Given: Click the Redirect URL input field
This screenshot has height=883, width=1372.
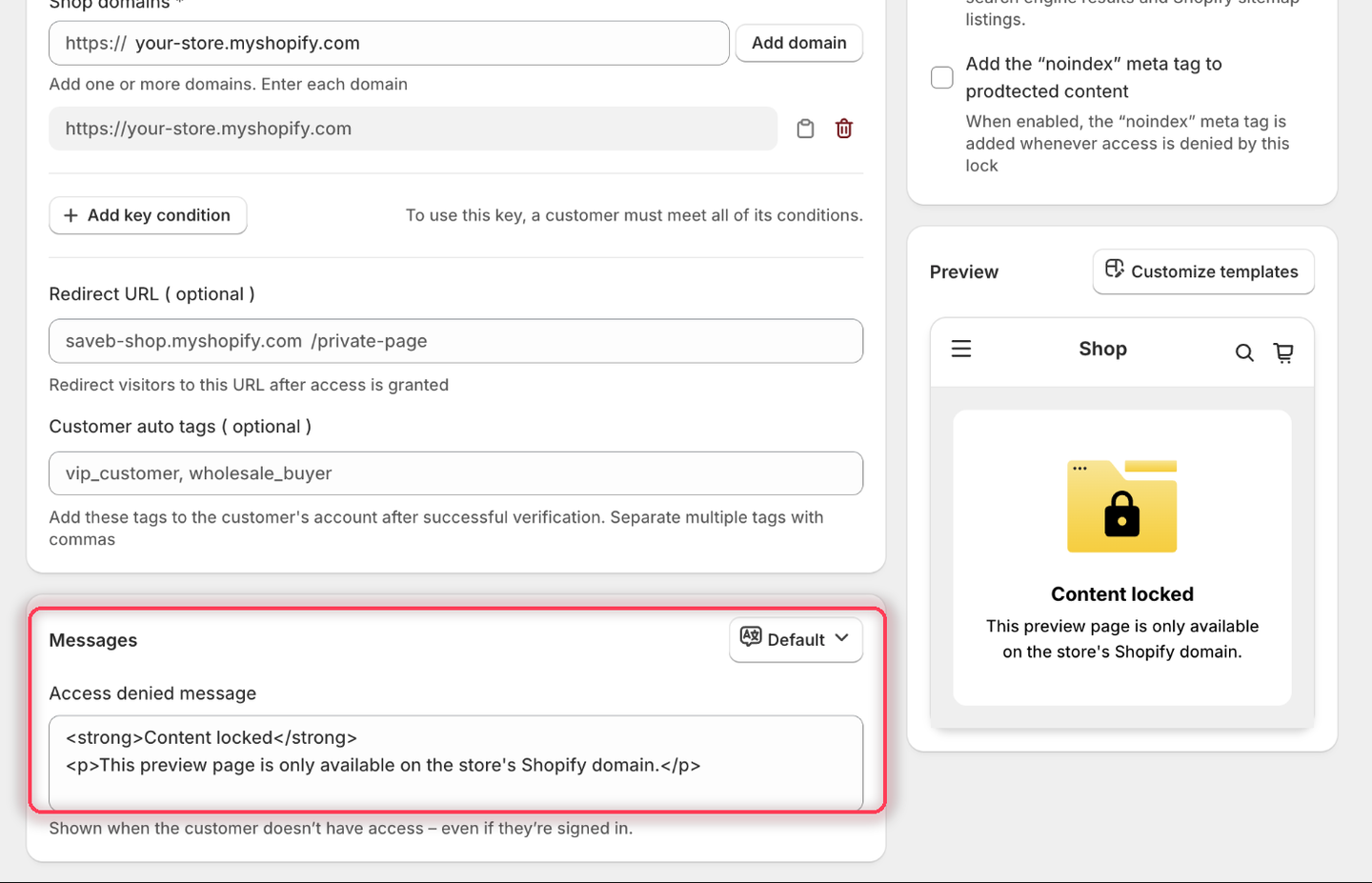Looking at the screenshot, I should click(455, 341).
